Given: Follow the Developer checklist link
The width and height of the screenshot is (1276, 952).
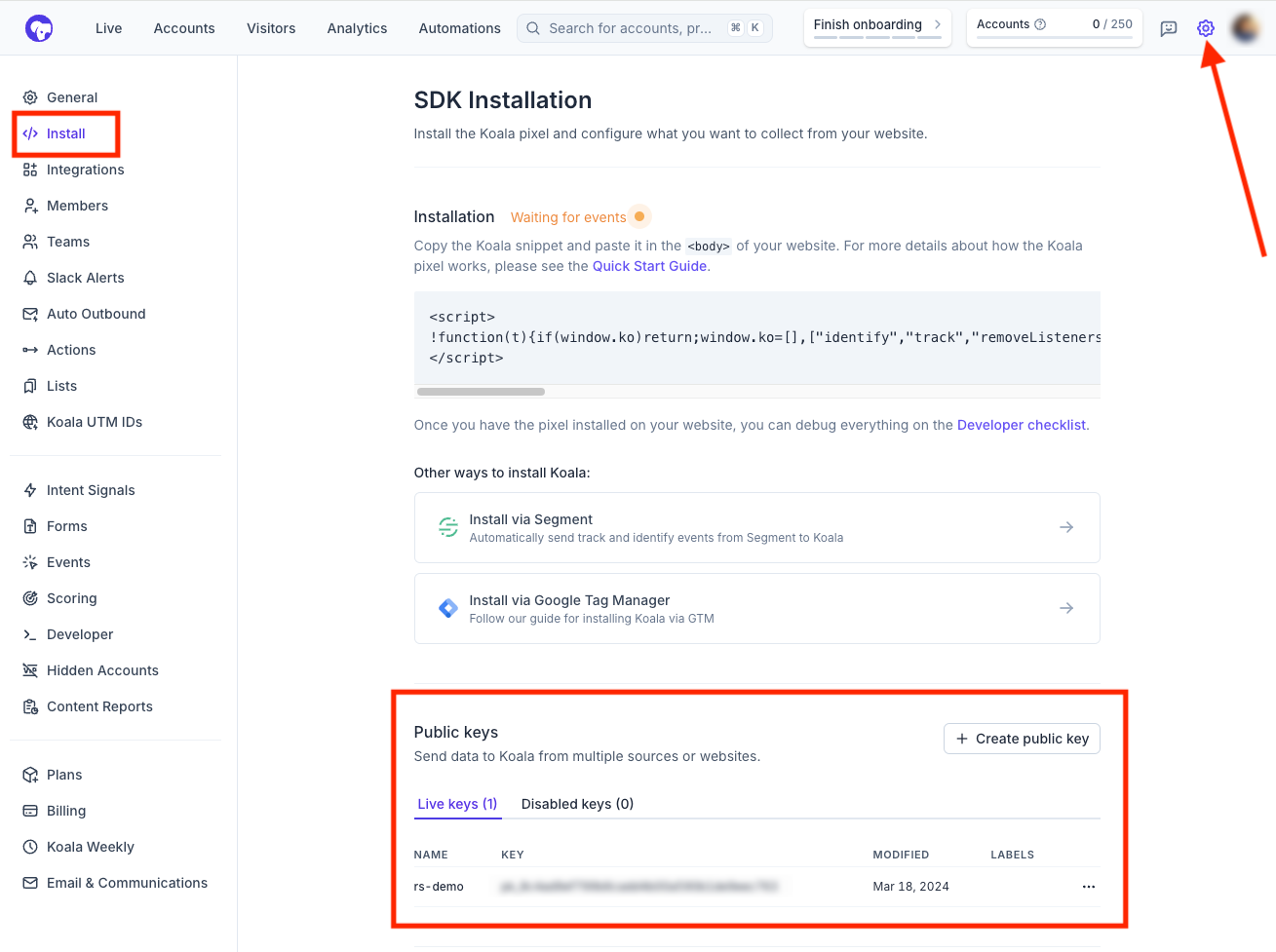Looking at the screenshot, I should coord(1021,425).
